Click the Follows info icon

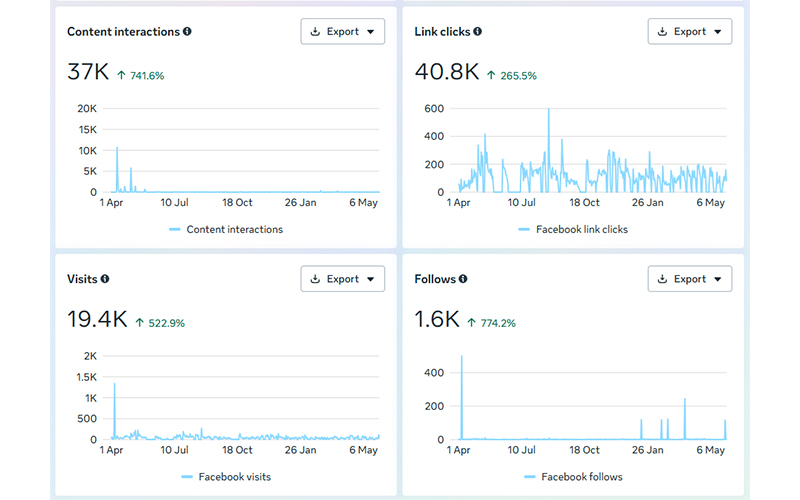click(x=463, y=279)
